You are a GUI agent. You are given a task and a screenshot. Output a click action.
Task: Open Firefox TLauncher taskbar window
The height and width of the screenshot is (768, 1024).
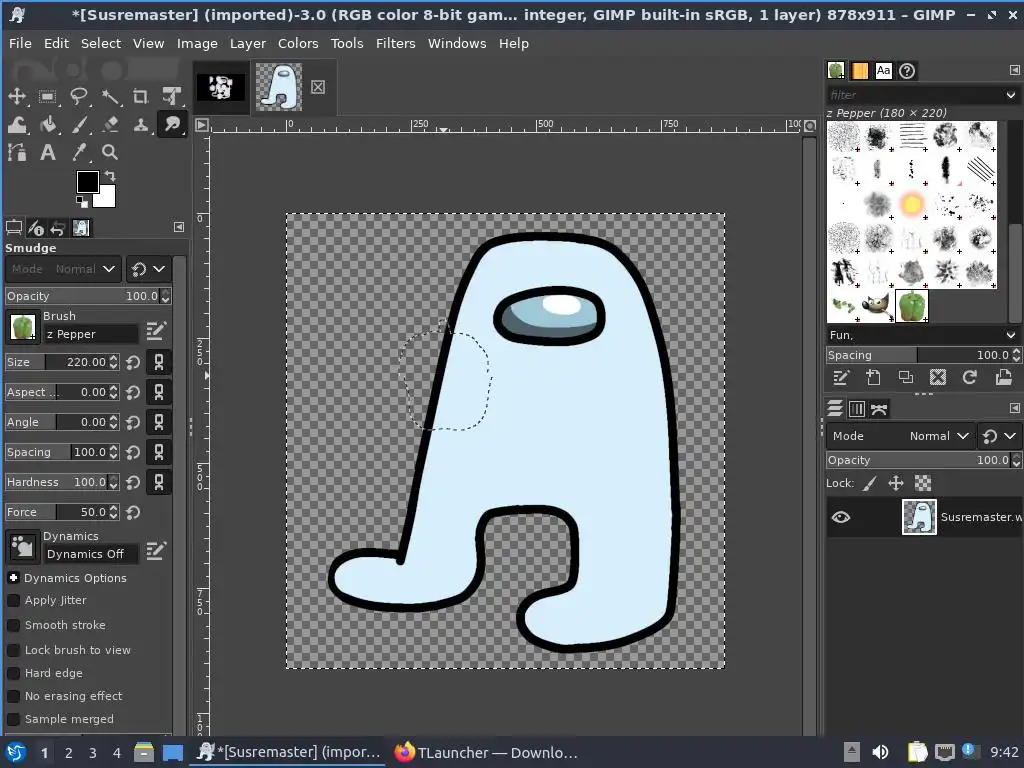[487, 752]
